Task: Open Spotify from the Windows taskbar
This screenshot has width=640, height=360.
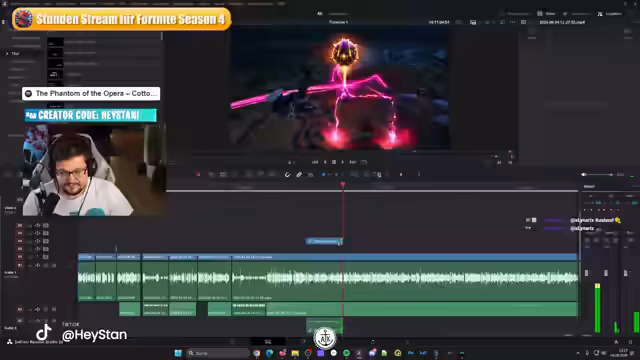Action: 347,353
